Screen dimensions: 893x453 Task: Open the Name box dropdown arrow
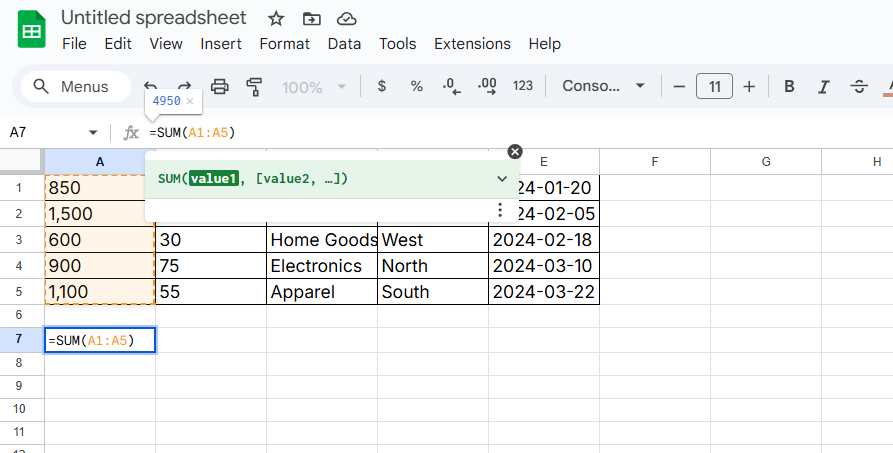point(93,133)
